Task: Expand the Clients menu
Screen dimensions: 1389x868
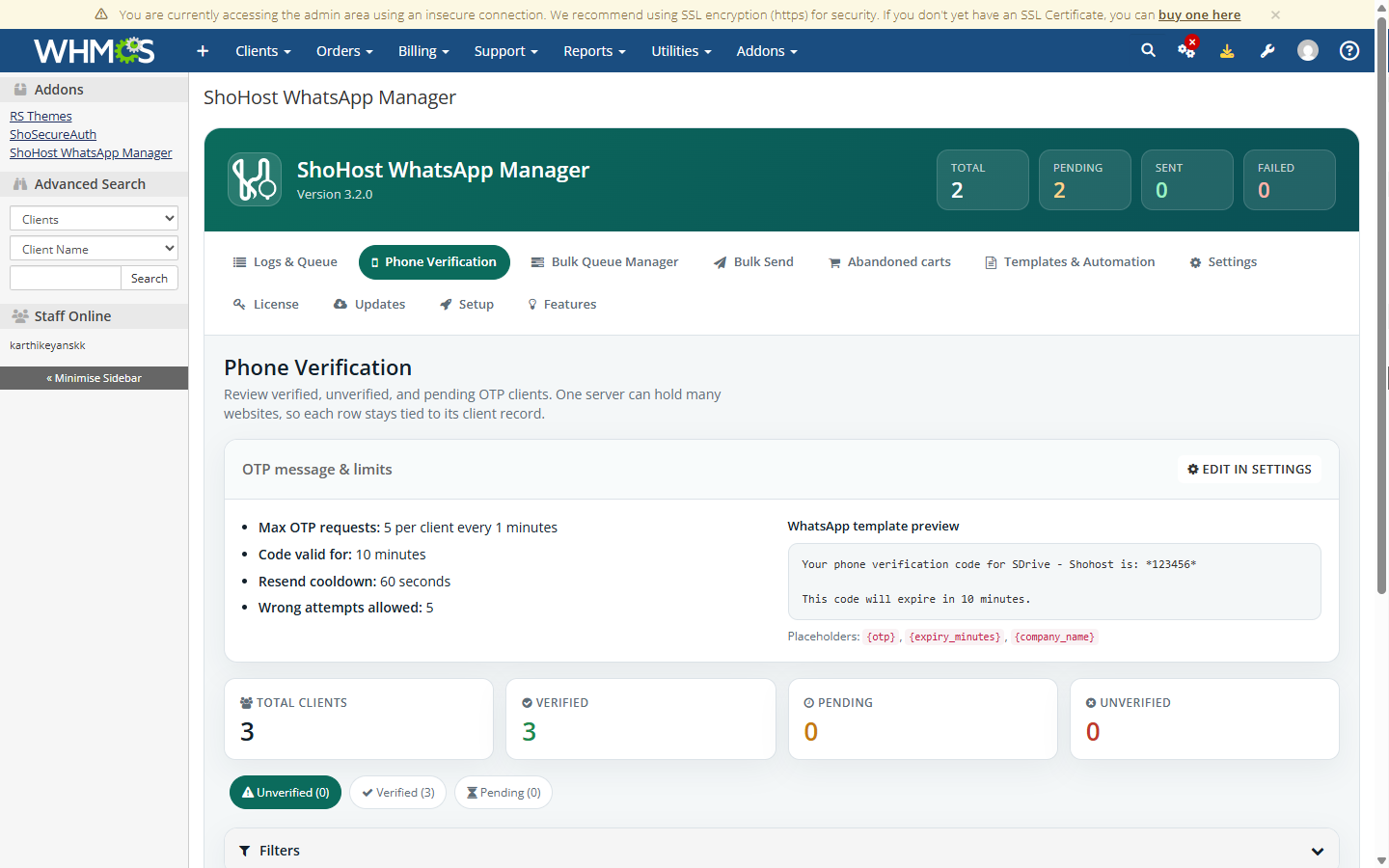Action: (x=263, y=51)
